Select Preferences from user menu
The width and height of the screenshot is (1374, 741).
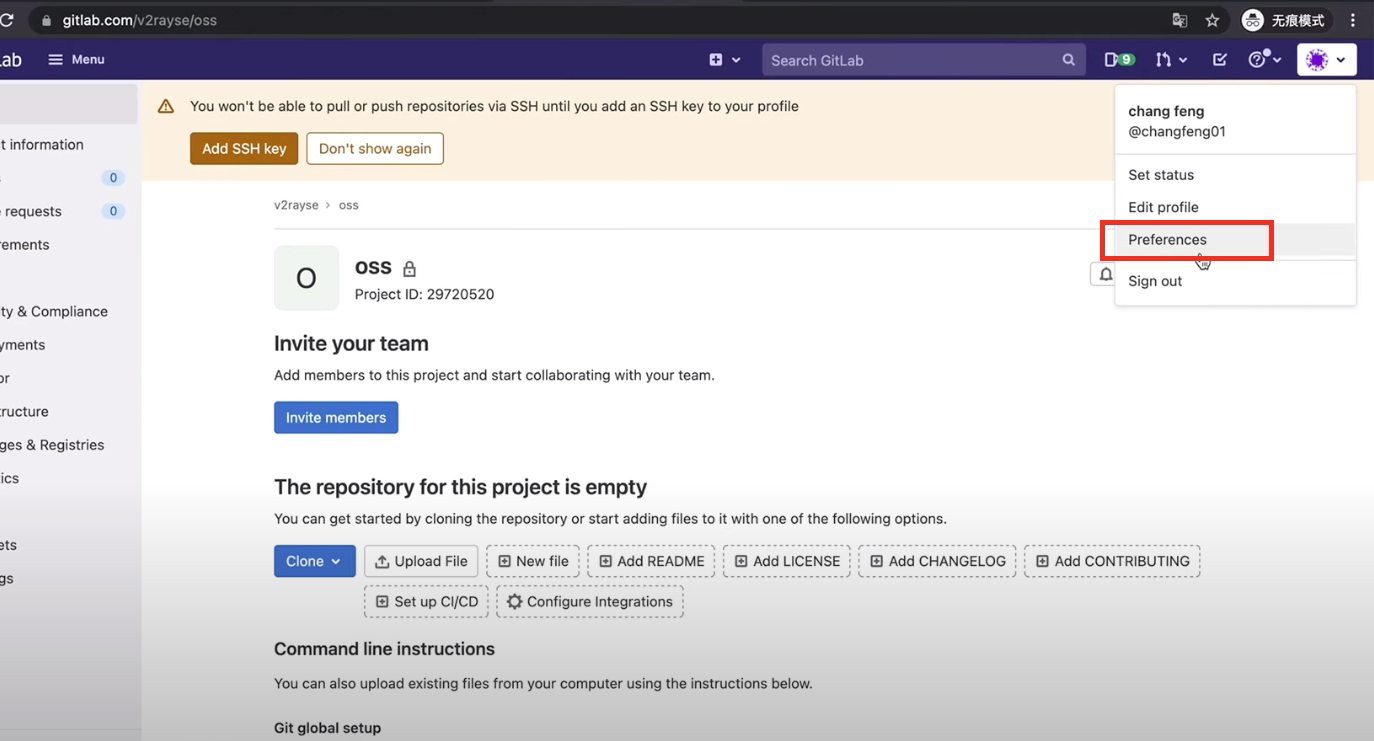(x=1167, y=240)
